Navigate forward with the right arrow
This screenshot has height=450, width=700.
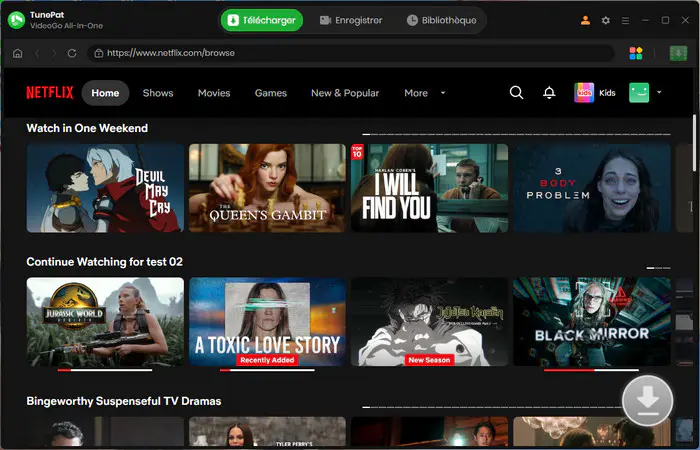[x=54, y=53]
